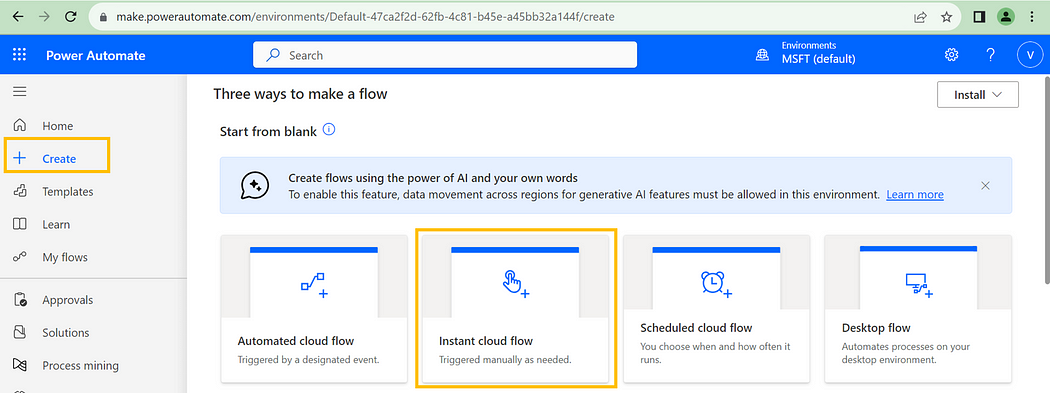The width and height of the screenshot is (1050, 393).
Task: Click in the Search input field
Action: point(445,55)
